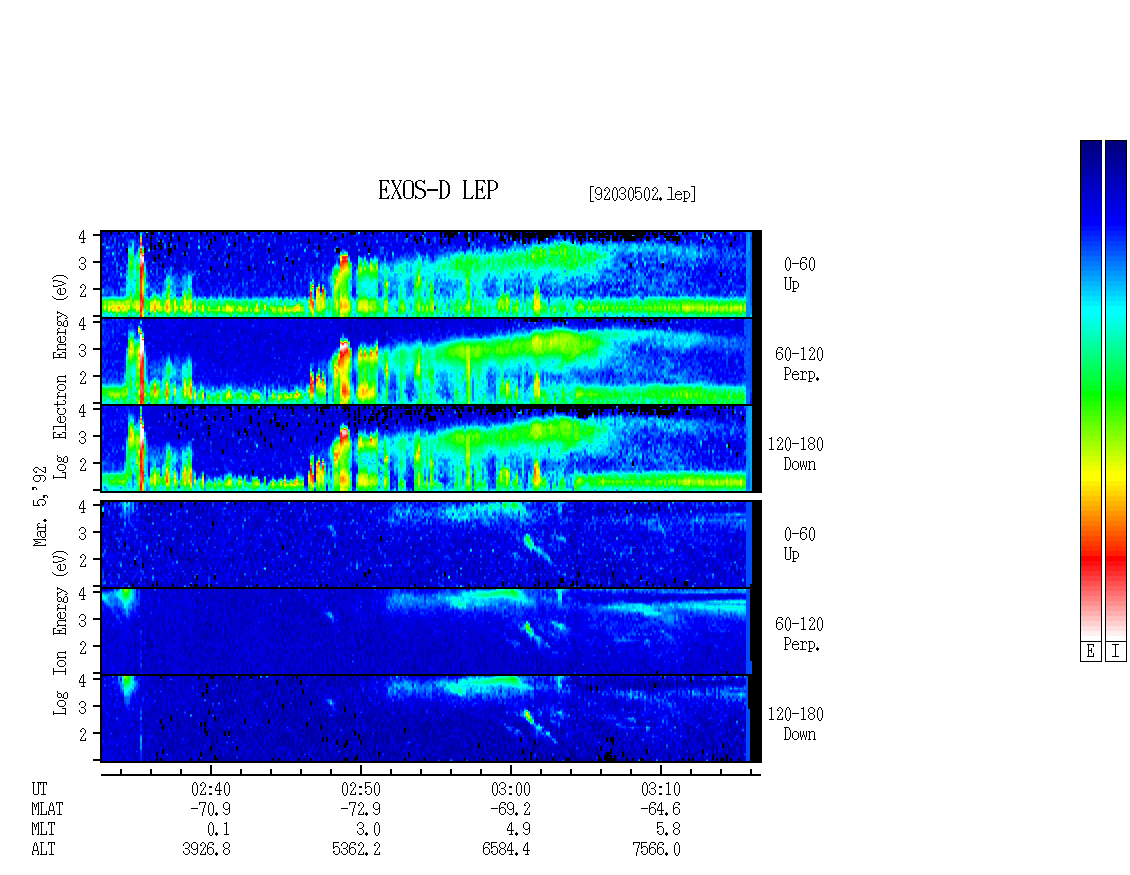Click the MLT row label

43,830
